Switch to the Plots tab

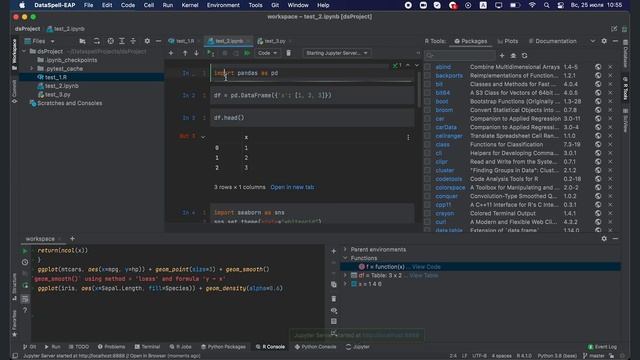pos(508,41)
